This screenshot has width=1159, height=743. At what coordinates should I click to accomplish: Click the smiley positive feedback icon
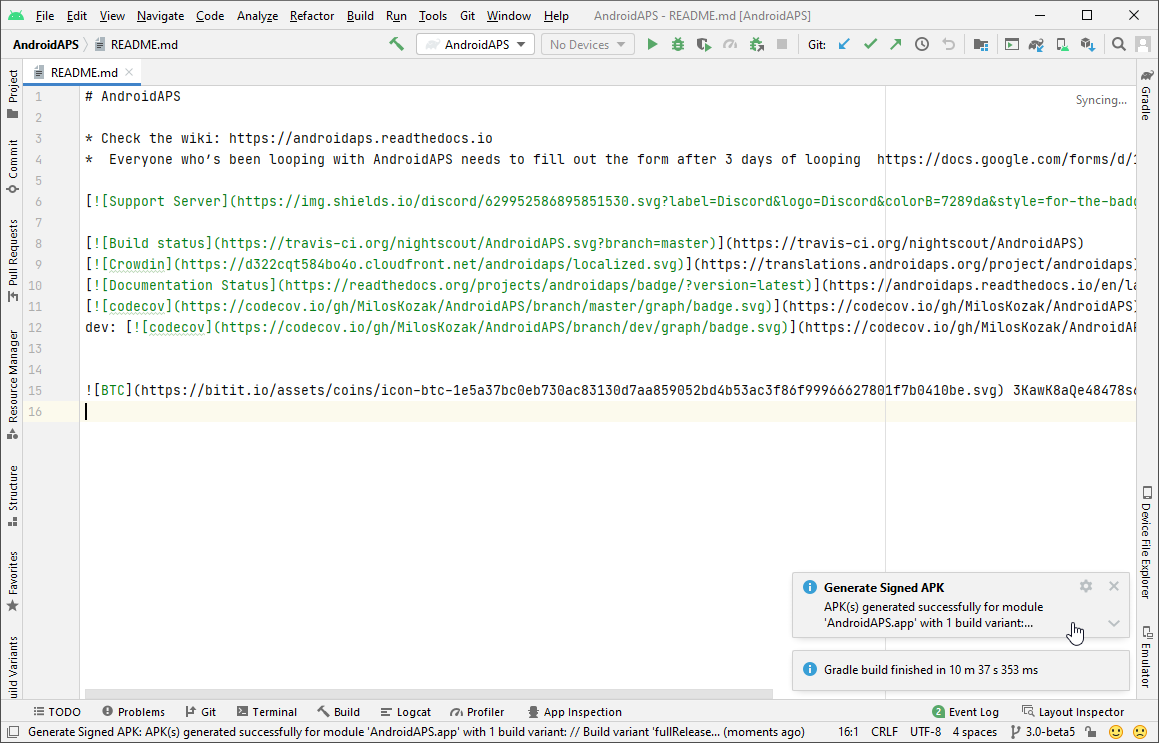pyautogui.click(x=1116, y=732)
